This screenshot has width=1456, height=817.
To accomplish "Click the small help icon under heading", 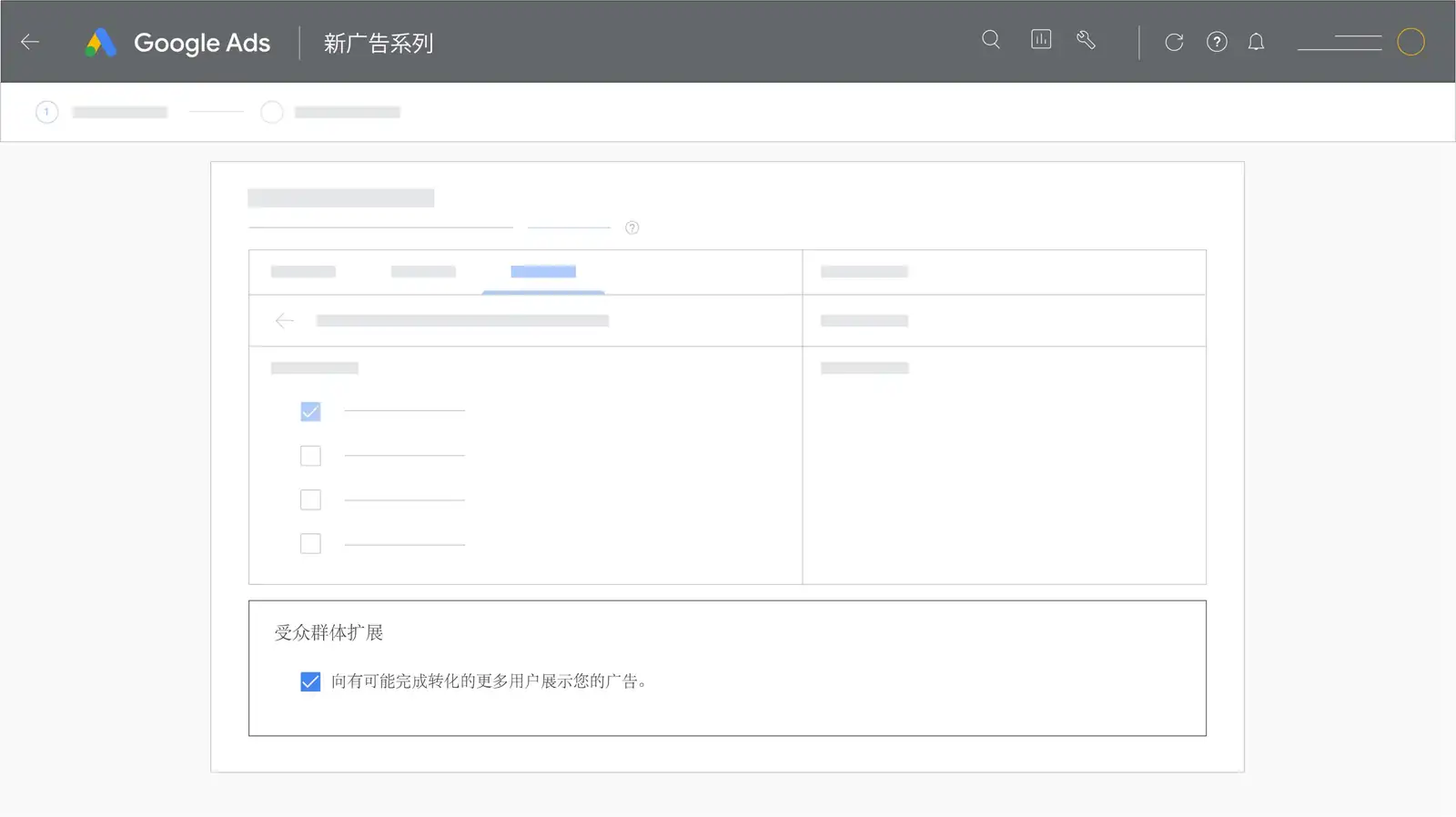I will pos(632,228).
